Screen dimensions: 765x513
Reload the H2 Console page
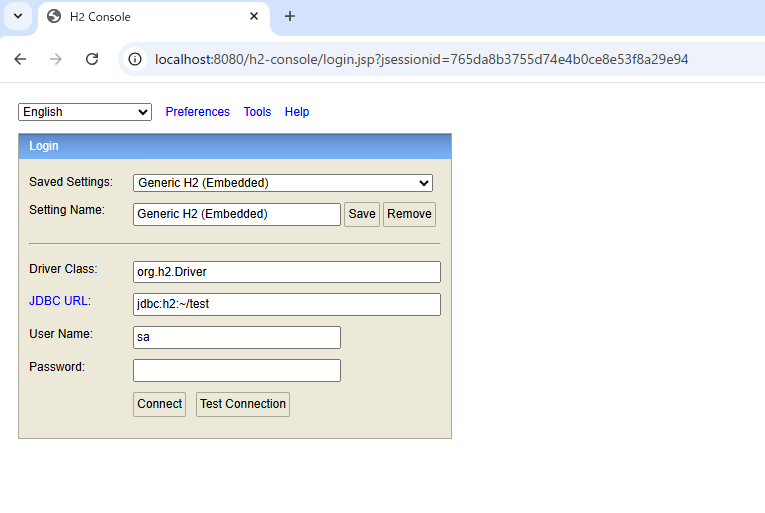point(92,59)
